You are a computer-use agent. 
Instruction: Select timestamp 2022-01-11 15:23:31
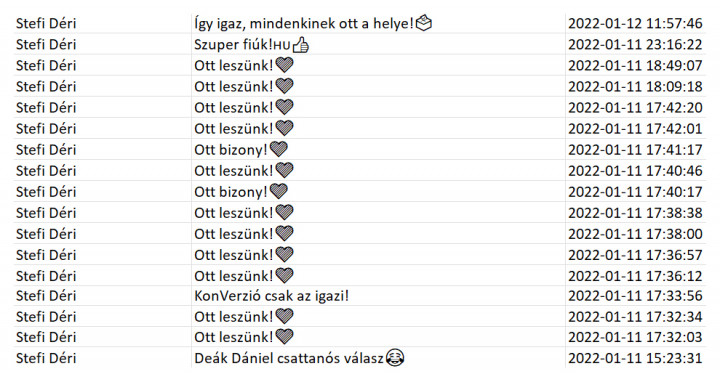pos(635,358)
